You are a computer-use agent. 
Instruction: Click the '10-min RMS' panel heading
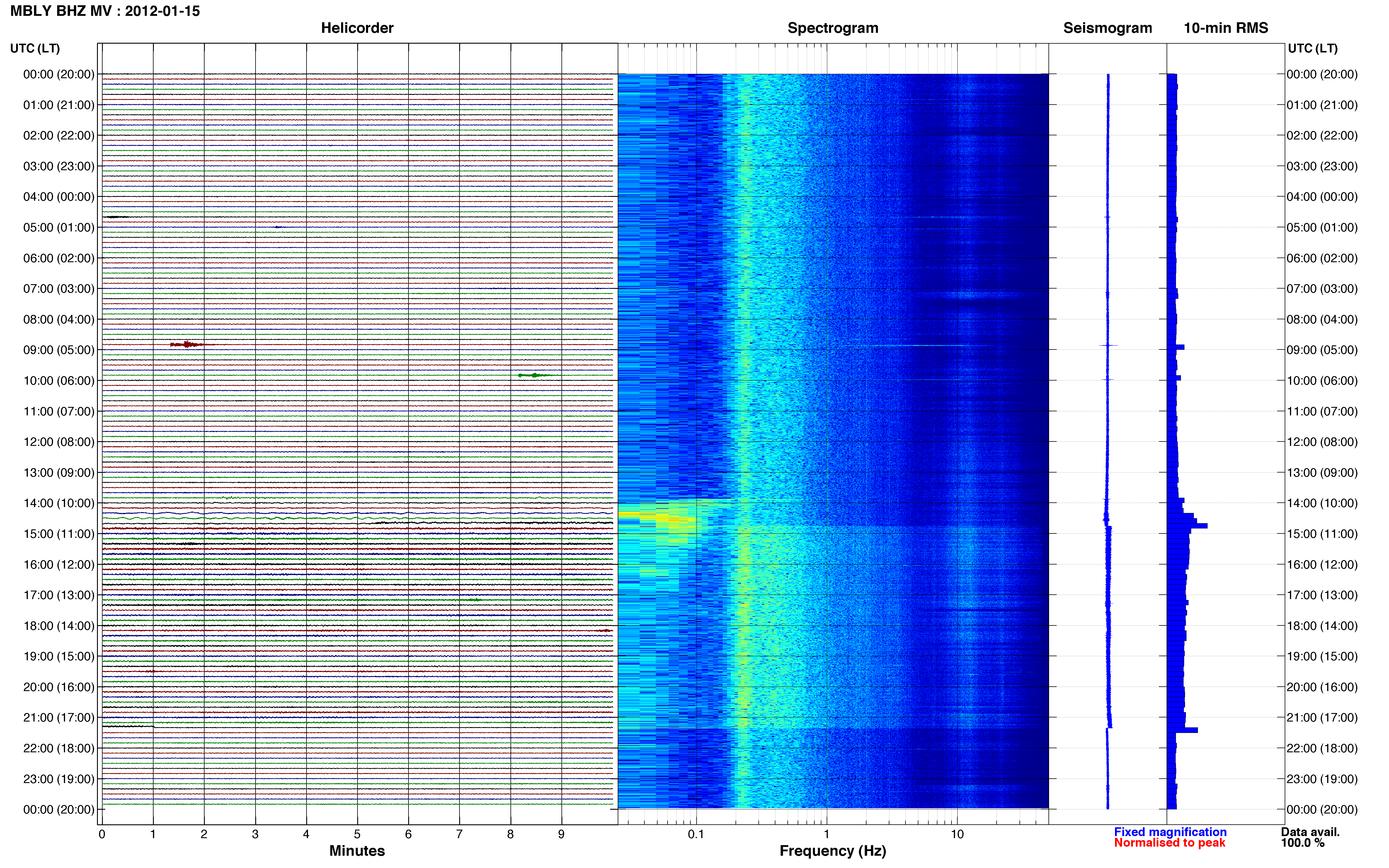pyautogui.click(x=1225, y=28)
